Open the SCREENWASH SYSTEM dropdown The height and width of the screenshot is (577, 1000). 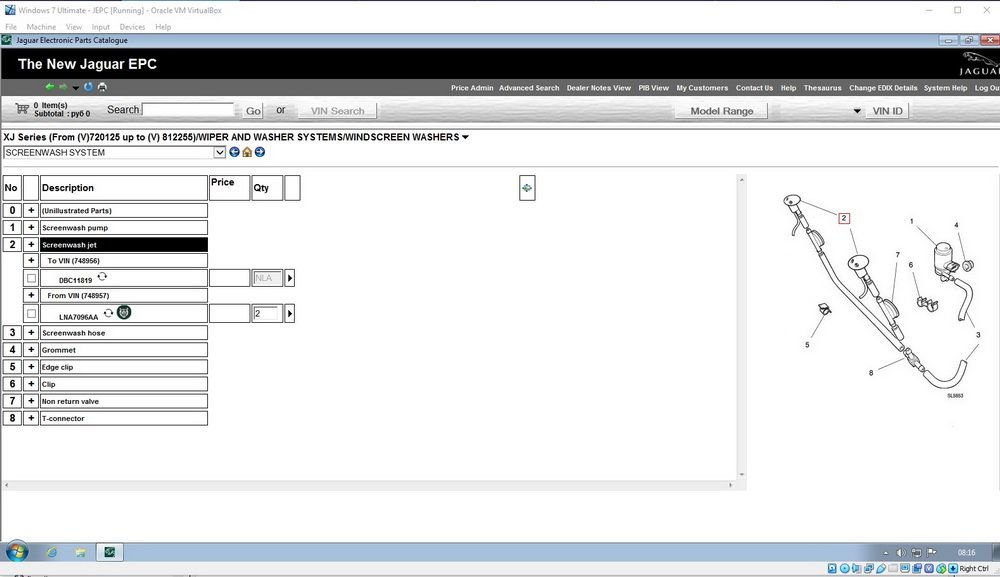click(x=220, y=153)
